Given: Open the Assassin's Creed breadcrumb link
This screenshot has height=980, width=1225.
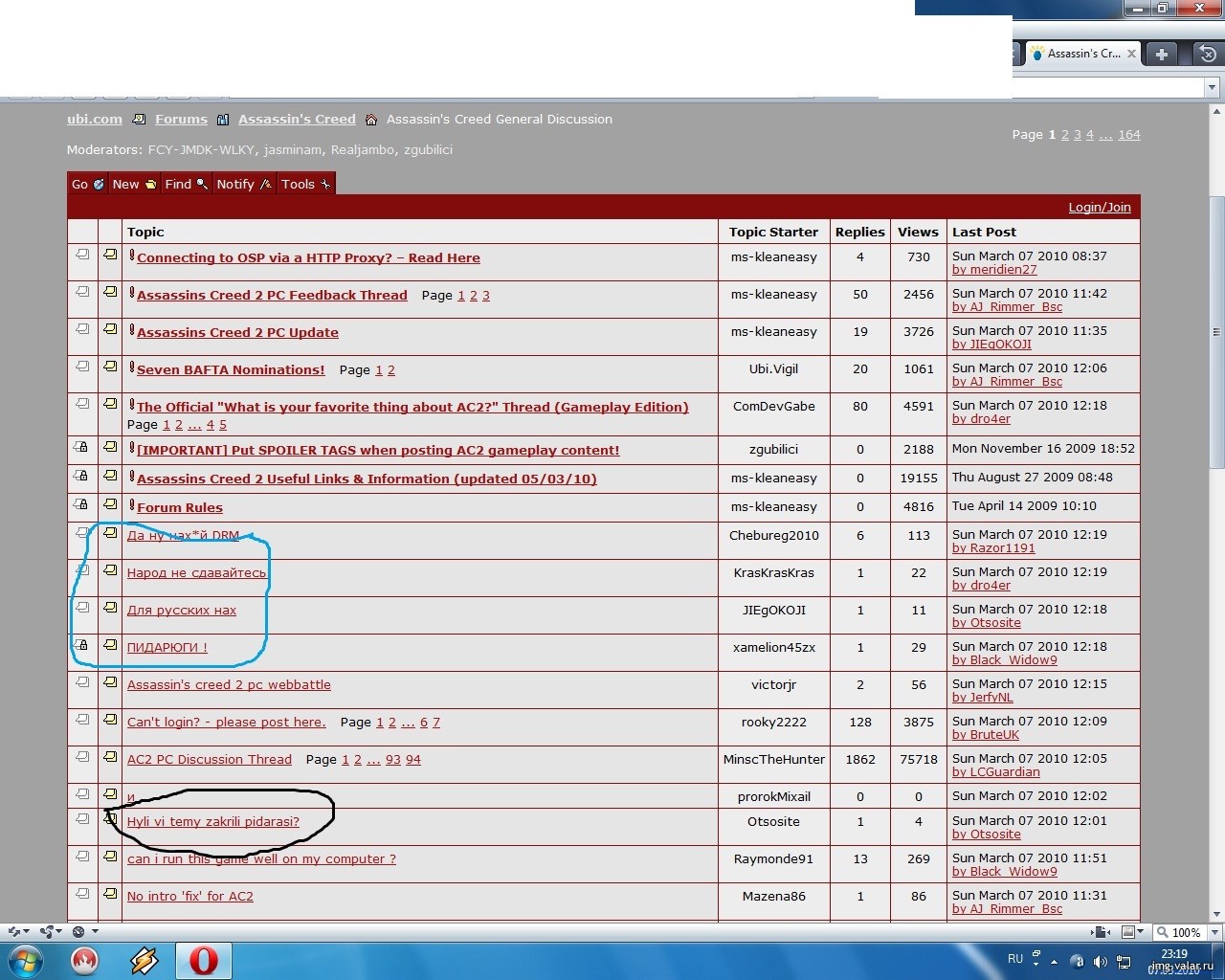Looking at the screenshot, I should coord(297,119).
